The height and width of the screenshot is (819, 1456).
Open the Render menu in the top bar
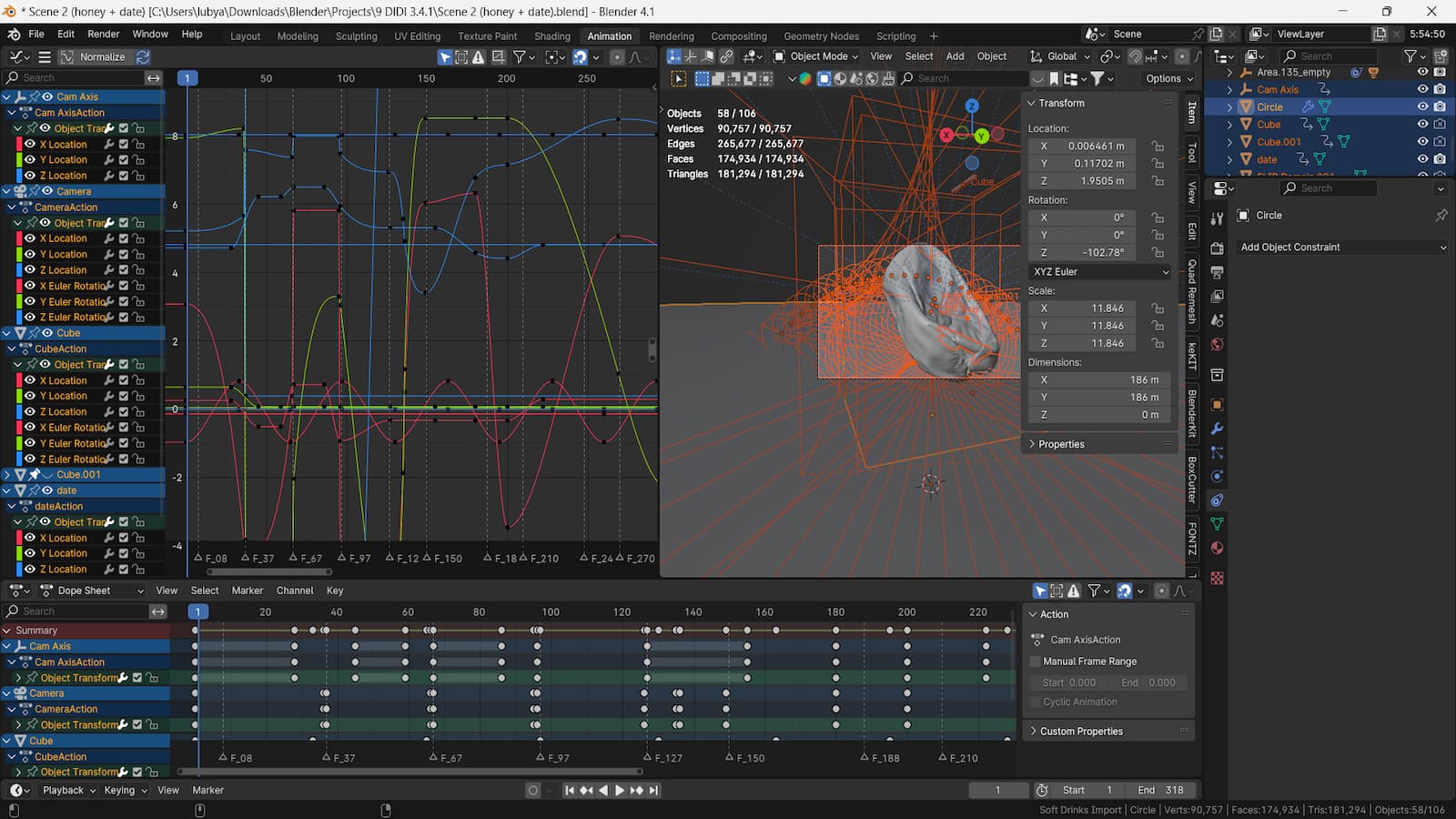coord(103,34)
